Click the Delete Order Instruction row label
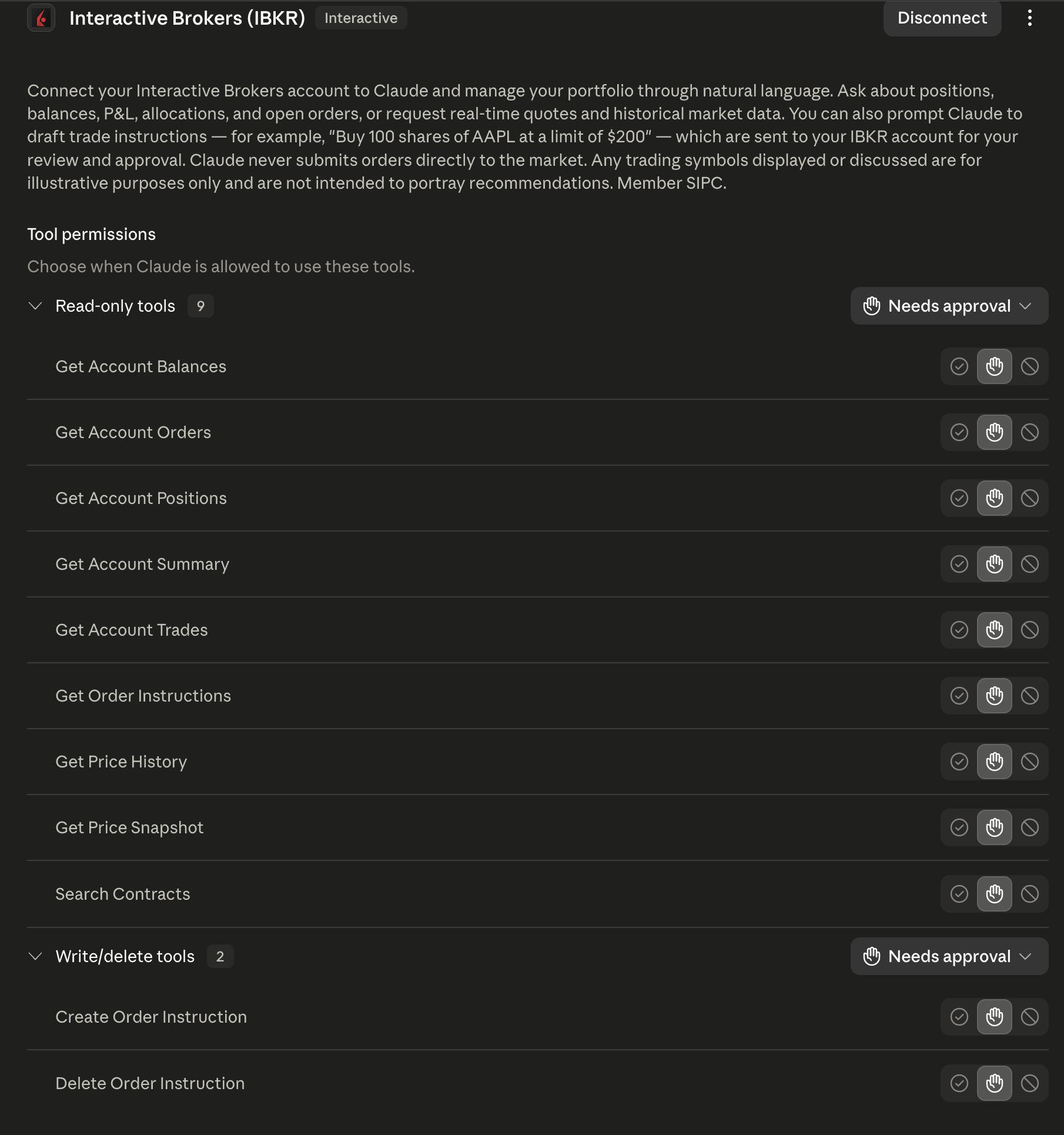Image resolution: width=1064 pixels, height=1135 pixels. (150, 1083)
